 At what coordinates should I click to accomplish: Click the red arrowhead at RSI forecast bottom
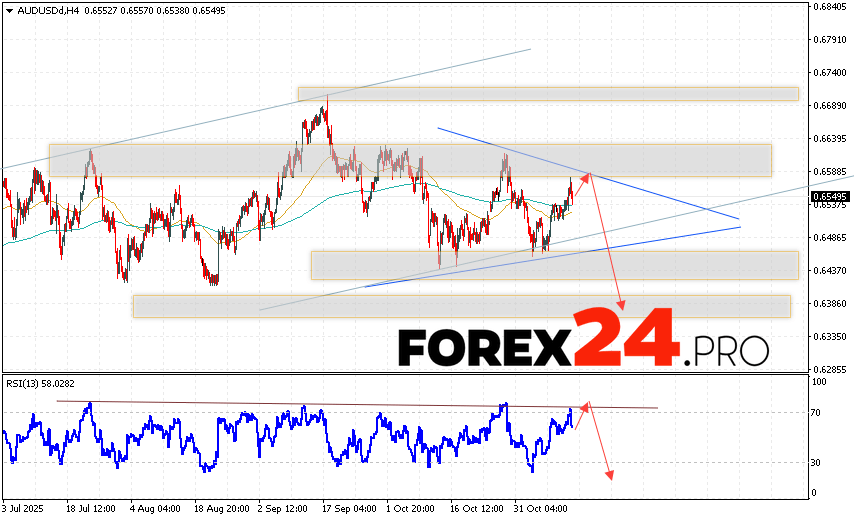(607, 475)
